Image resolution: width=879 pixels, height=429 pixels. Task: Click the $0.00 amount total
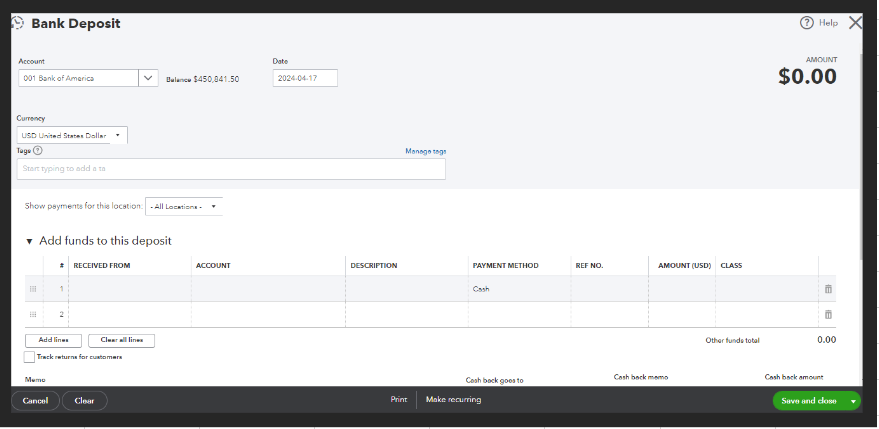[x=807, y=77]
